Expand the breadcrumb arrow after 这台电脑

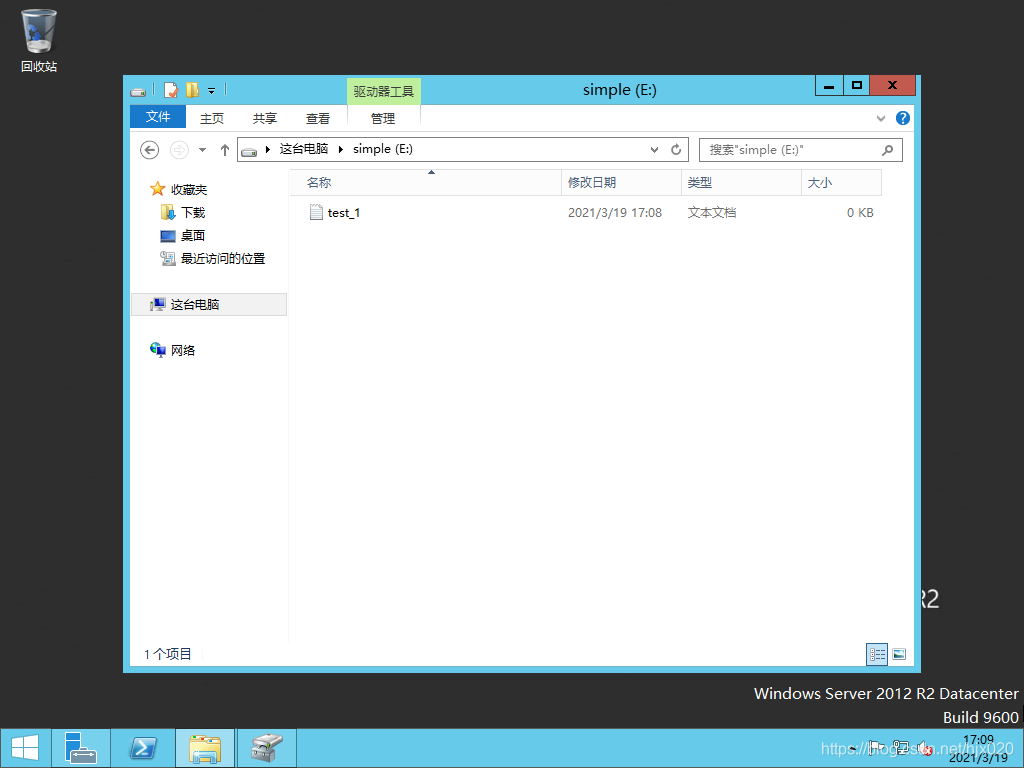pyautogui.click(x=340, y=150)
